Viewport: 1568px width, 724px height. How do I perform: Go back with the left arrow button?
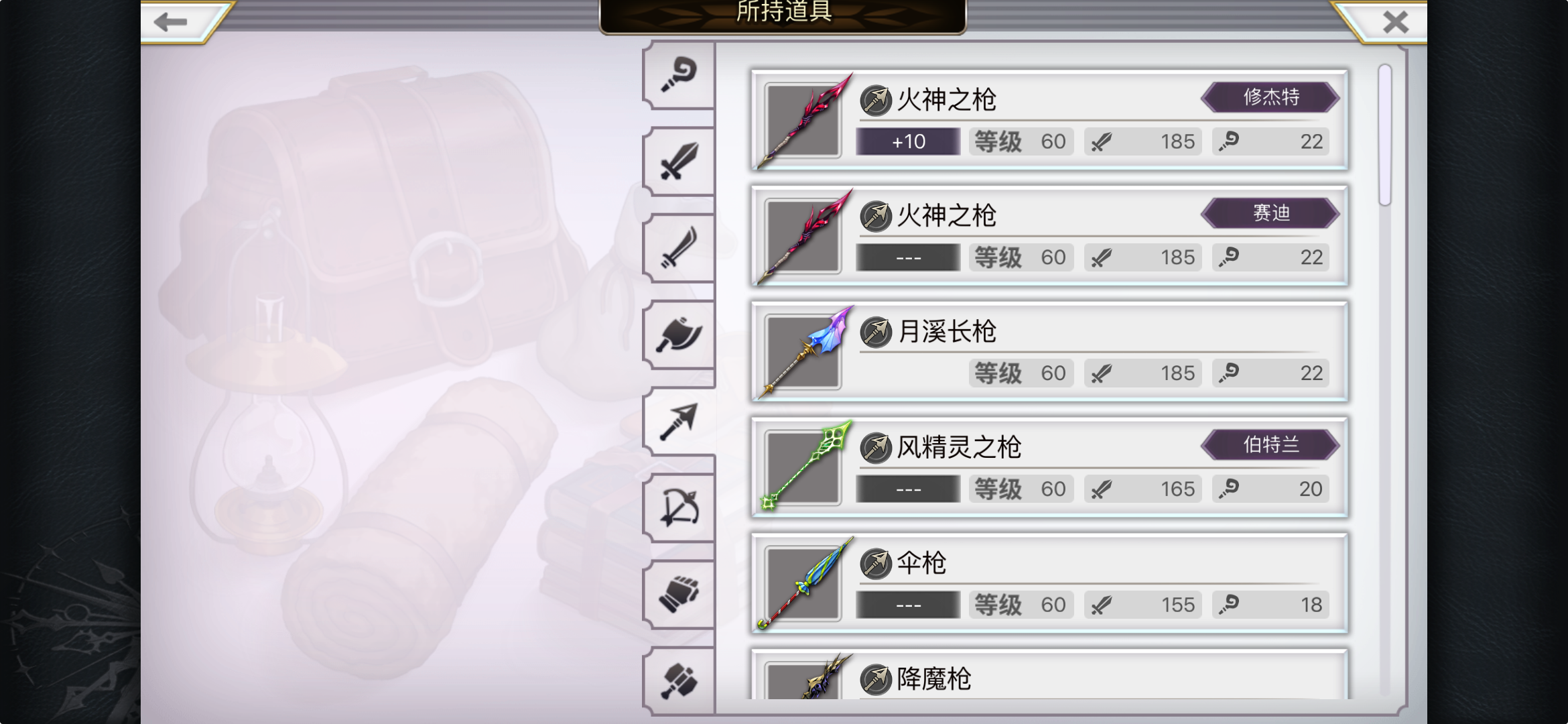point(176,21)
